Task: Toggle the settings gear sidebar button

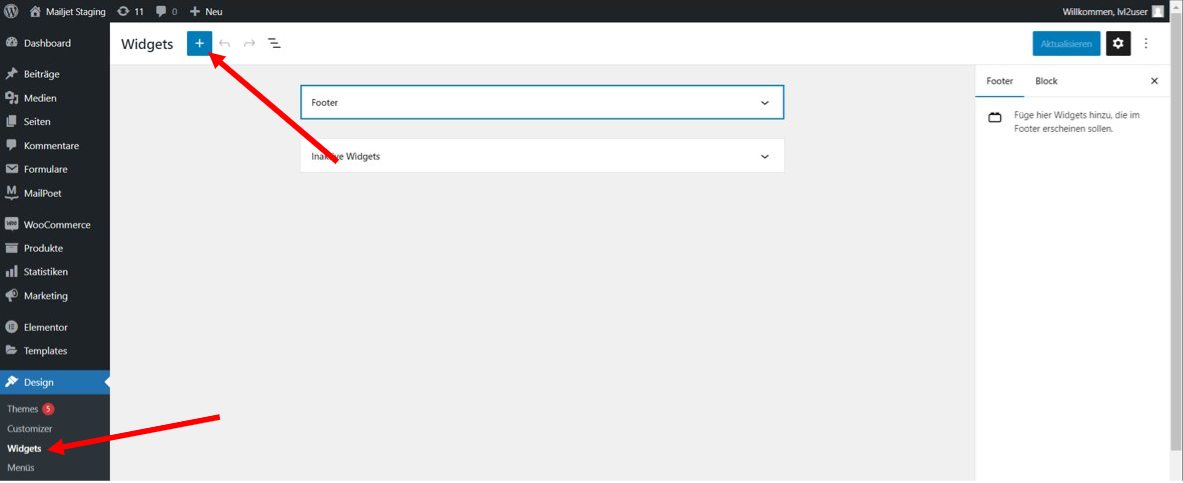Action: point(1118,44)
